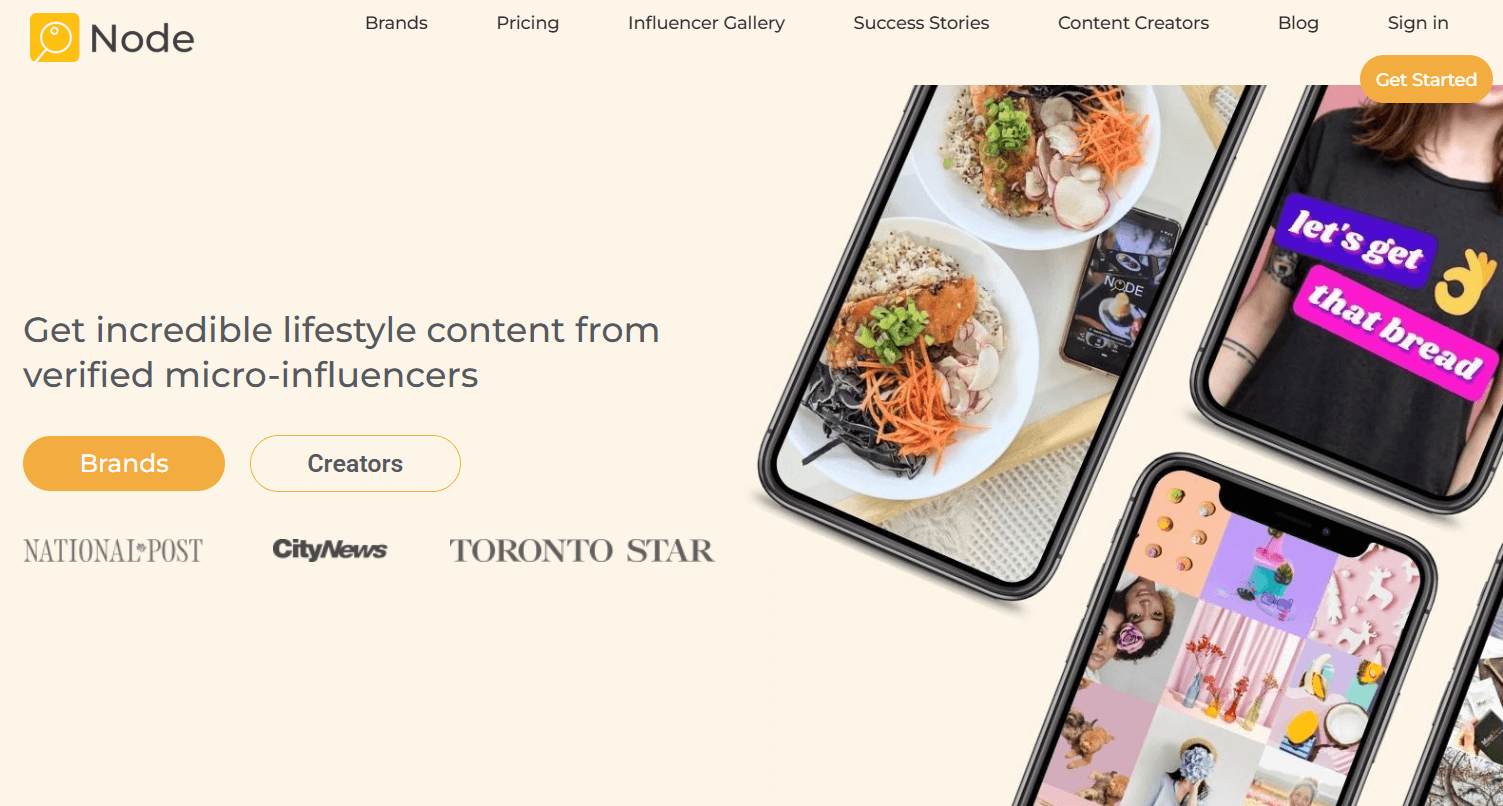Click the yellow Node logo icon
The height and width of the screenshot is (806, 1503).
[54, 38]
